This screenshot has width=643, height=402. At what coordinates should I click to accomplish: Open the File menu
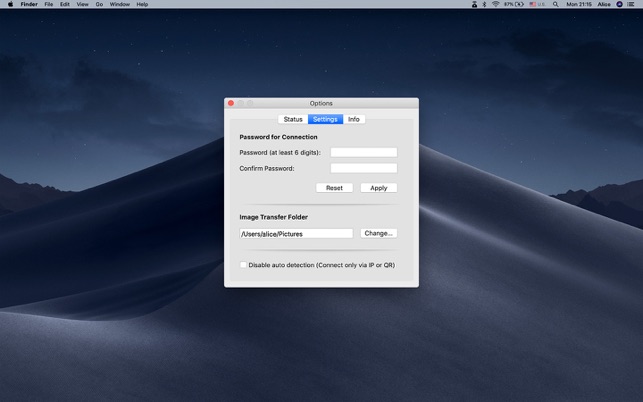pos(48,4)
